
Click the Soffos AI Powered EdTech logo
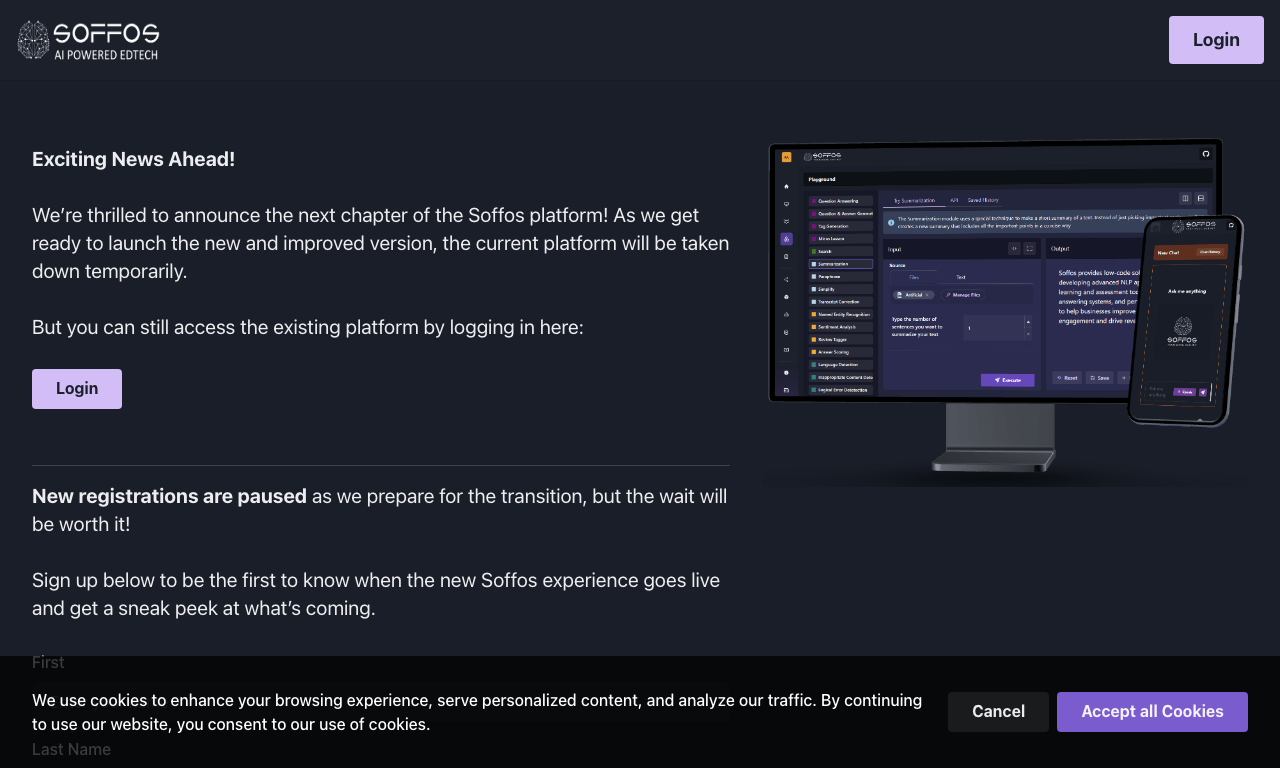[x=88, y=40]
